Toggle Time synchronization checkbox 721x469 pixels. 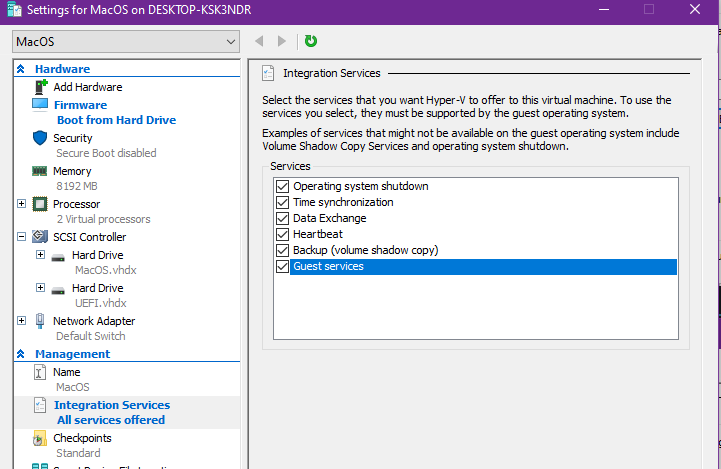(x=282, y=202)
